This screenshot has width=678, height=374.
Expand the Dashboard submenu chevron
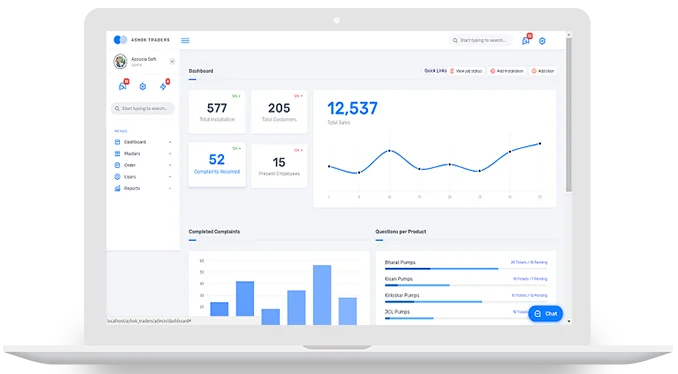[x=170, y=142]
